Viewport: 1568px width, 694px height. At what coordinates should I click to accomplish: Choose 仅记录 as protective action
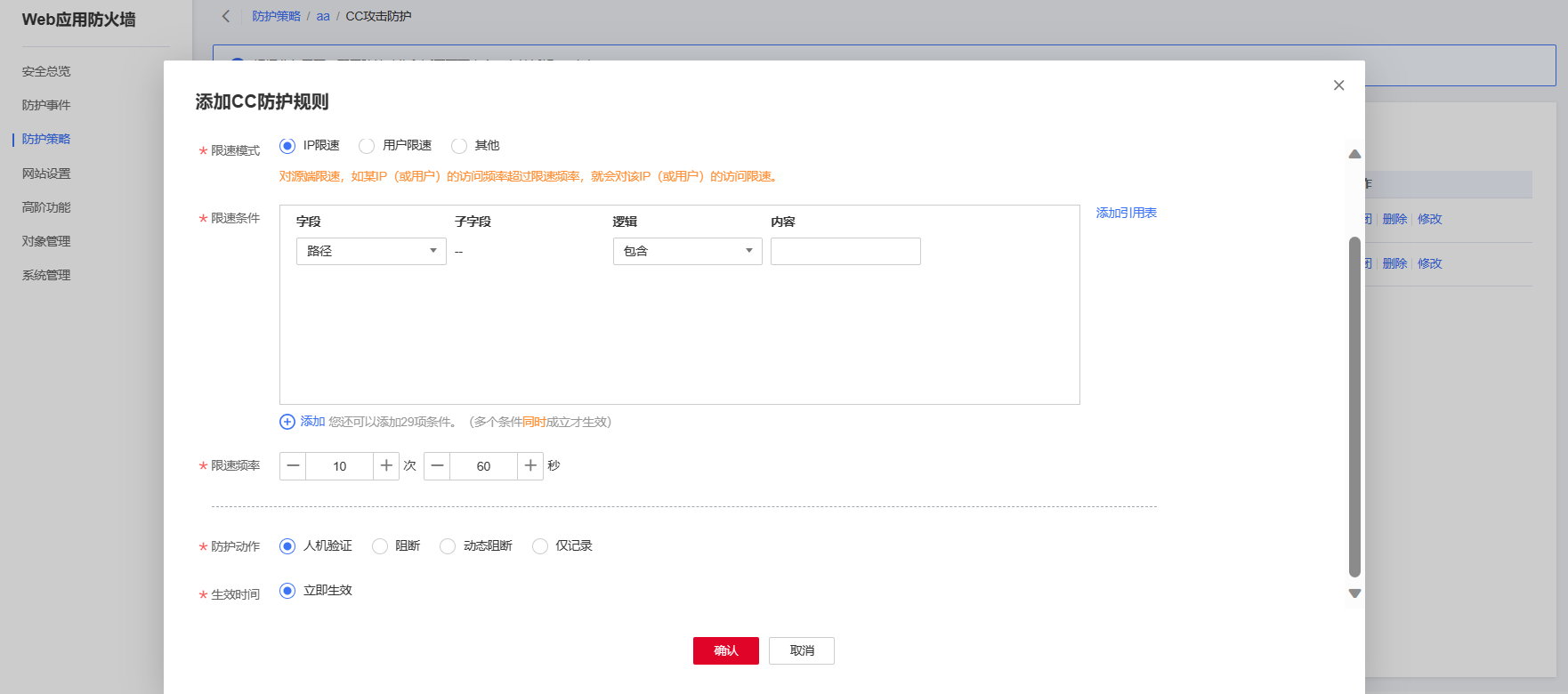(540, 546)
